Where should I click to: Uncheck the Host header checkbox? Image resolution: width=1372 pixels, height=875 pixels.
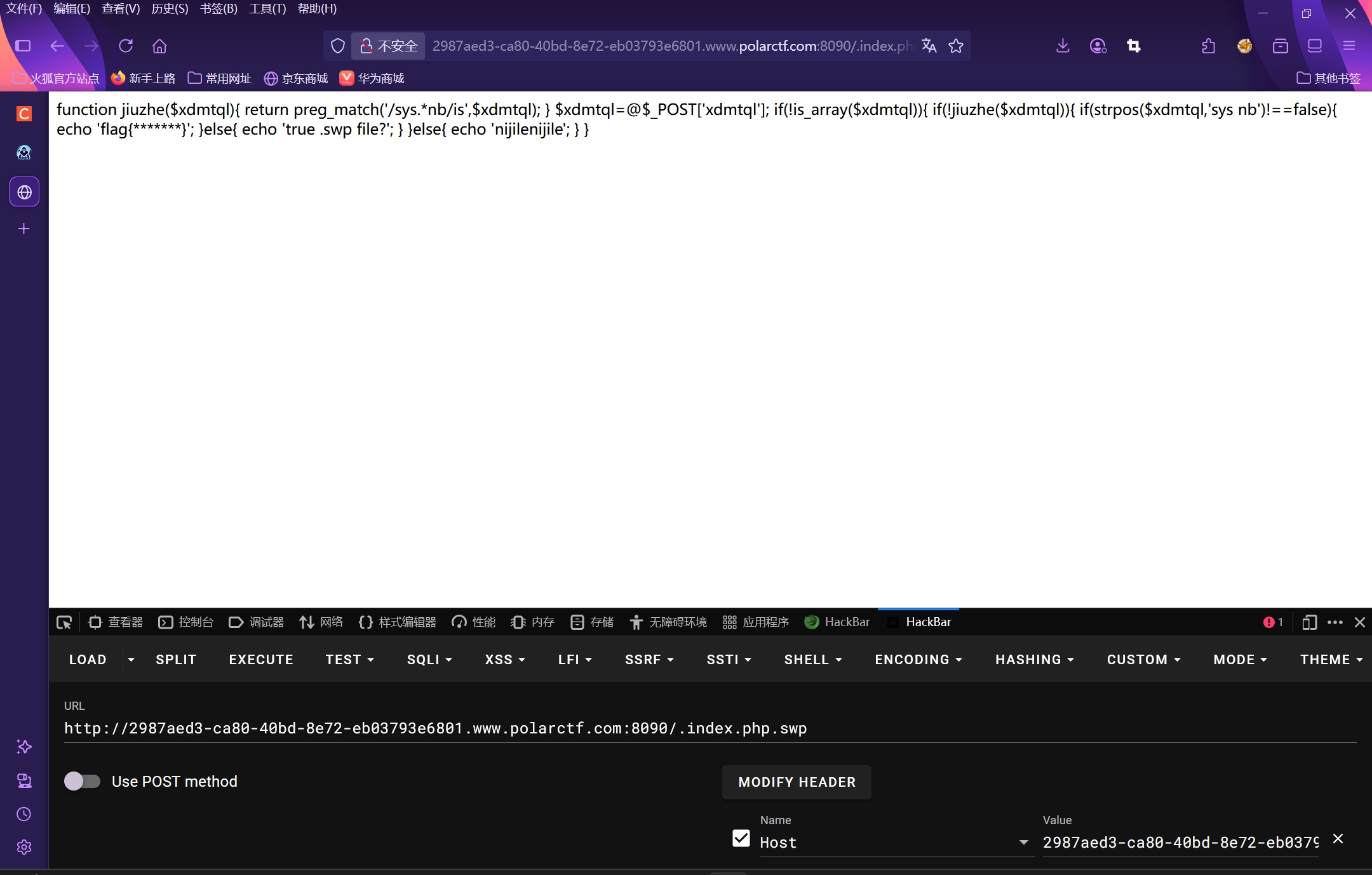741,839
